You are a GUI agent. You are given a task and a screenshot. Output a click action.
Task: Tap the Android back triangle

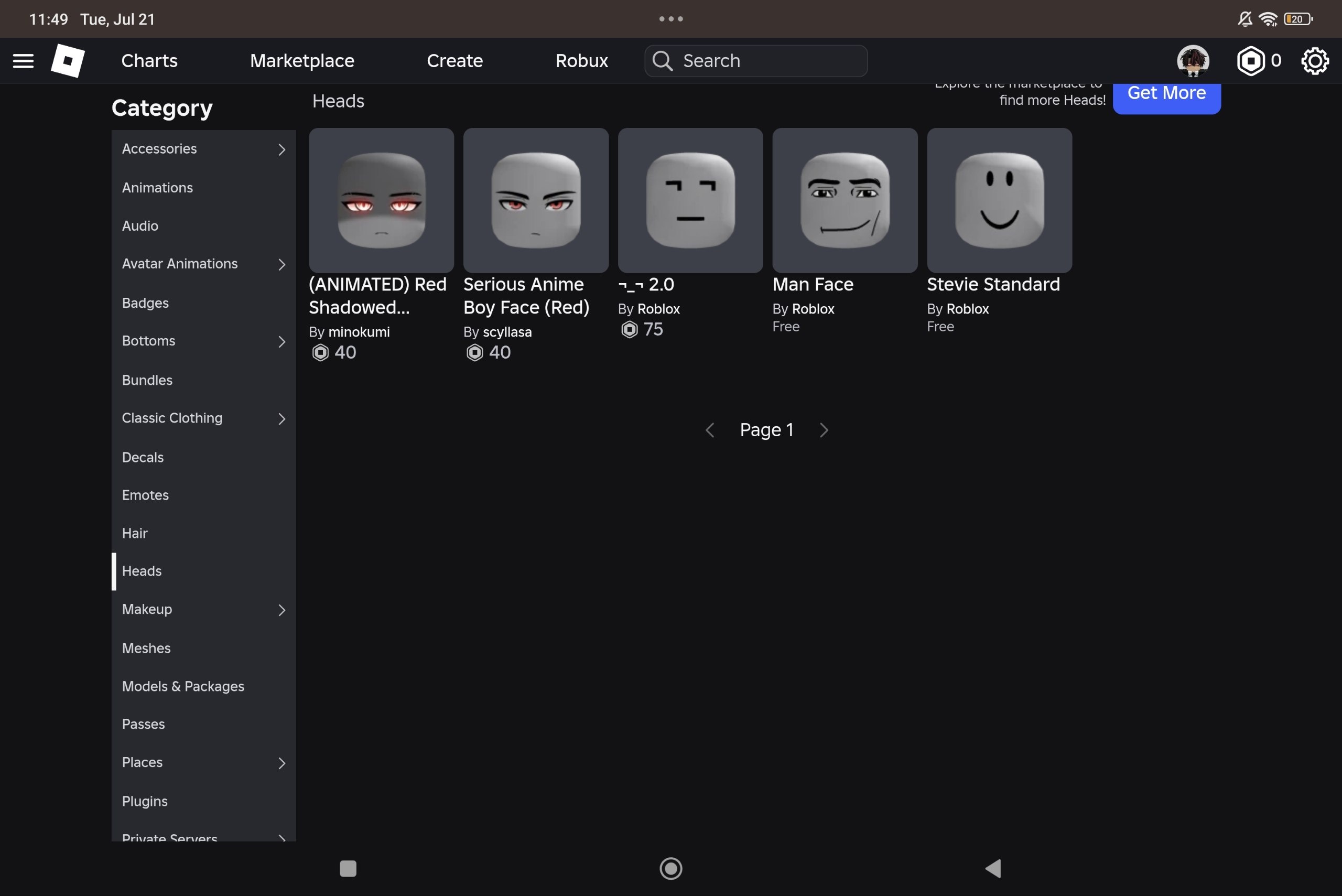click(993, 869)
